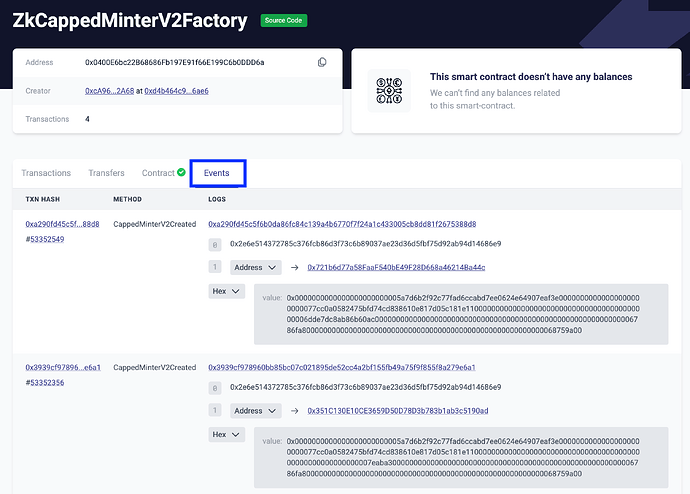Open creation transaction 0xd4b464c9...6ae6 link
Image resolution: width=690 pixels, height=494 pixels.
176,91
